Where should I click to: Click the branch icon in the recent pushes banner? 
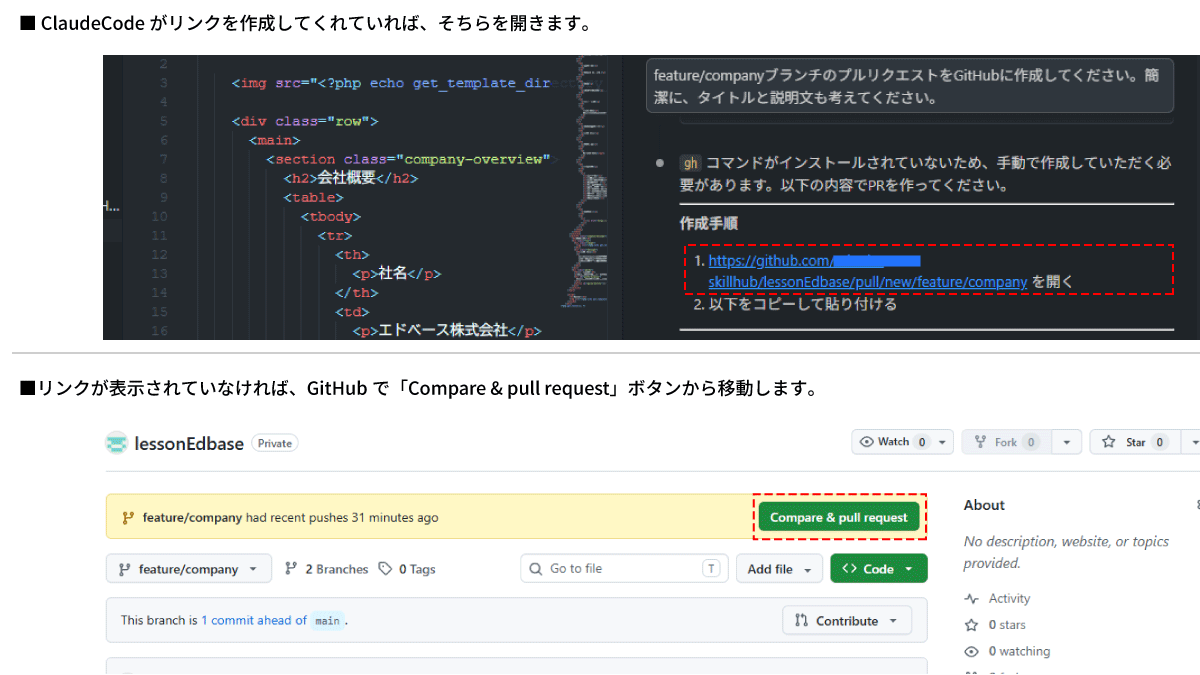(128, 518)
